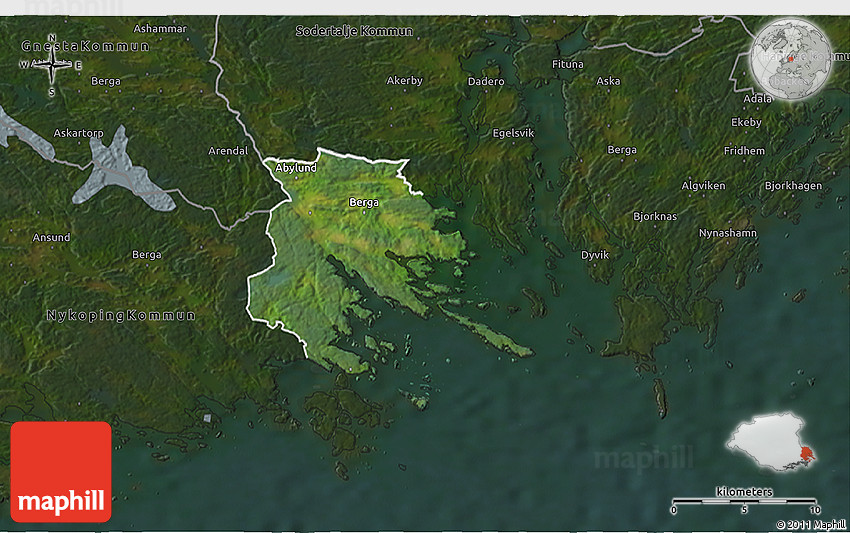Viewport: 850px width, 533px height.
Task: Click the compass rose icon
Action: 51,67
